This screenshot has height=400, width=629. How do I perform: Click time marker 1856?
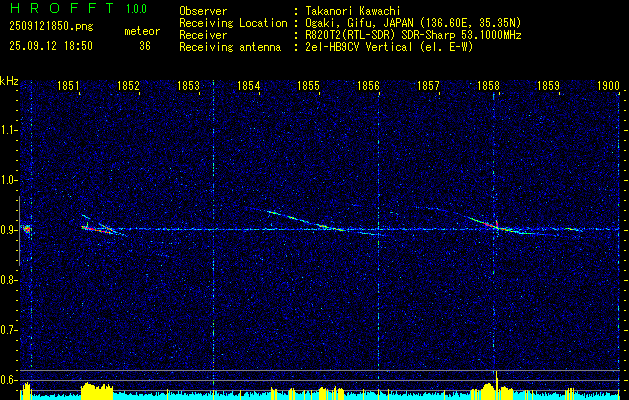point(368,86)
